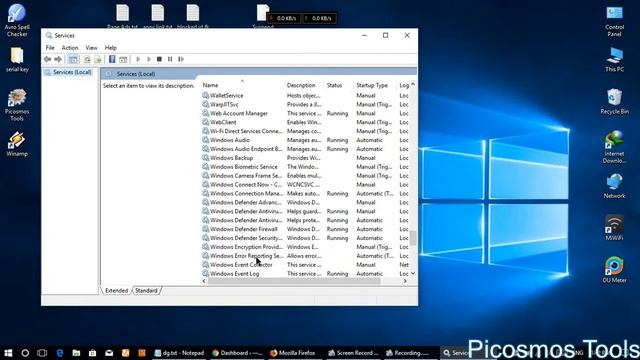
Task: Open the Recycle Bin desktop icon
Action: coord(614,101)
